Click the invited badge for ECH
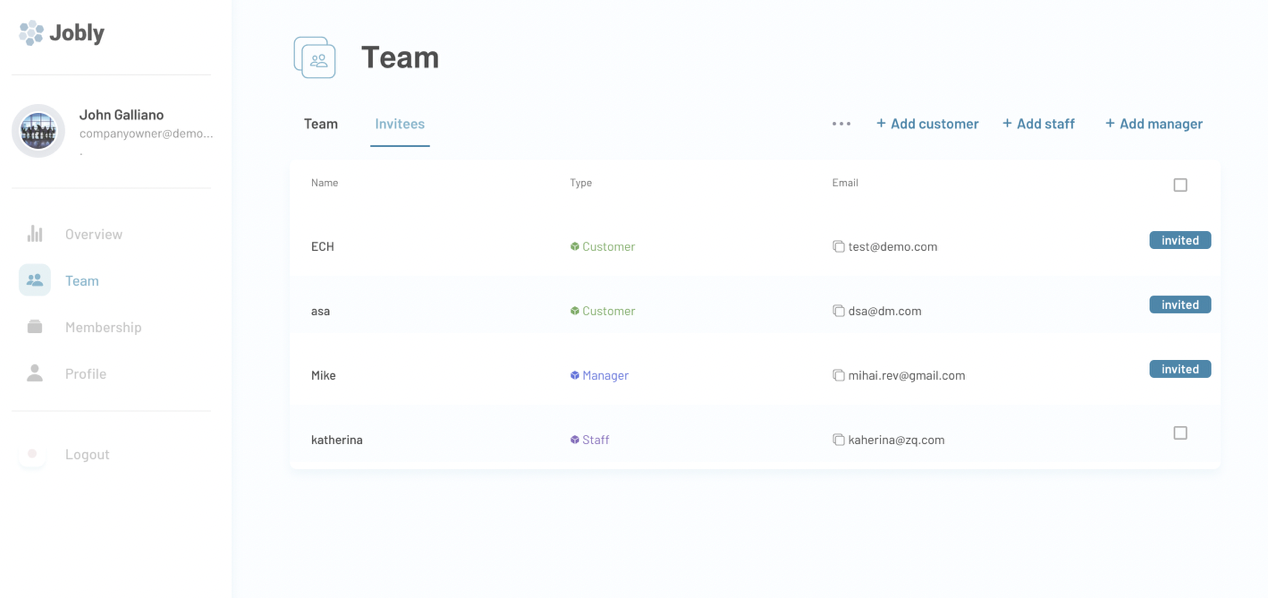Screen dimensions: 1268x598 click(x=1180, y=240)
